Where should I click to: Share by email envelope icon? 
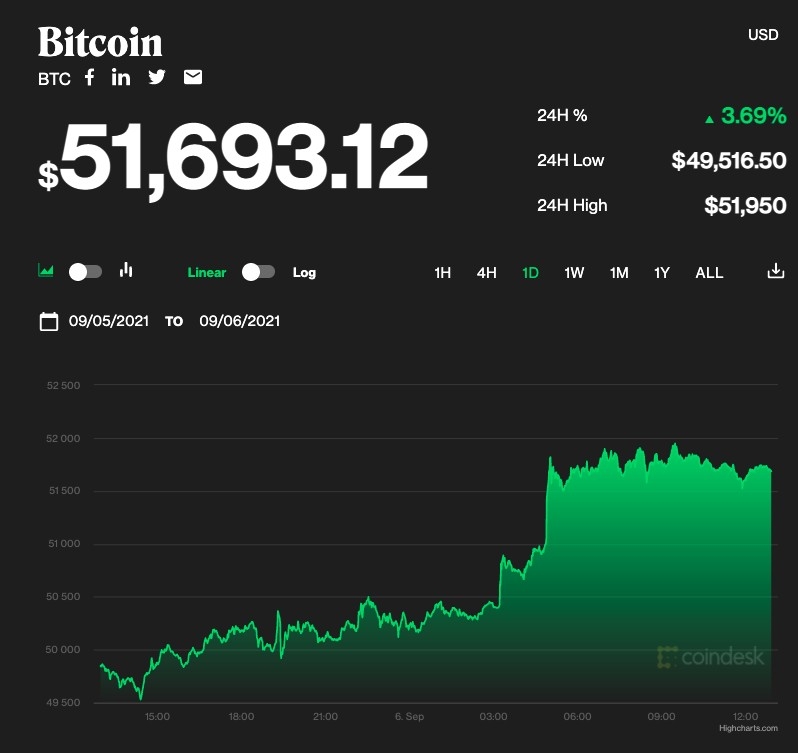pyautogui.click(x=193, y=77)
